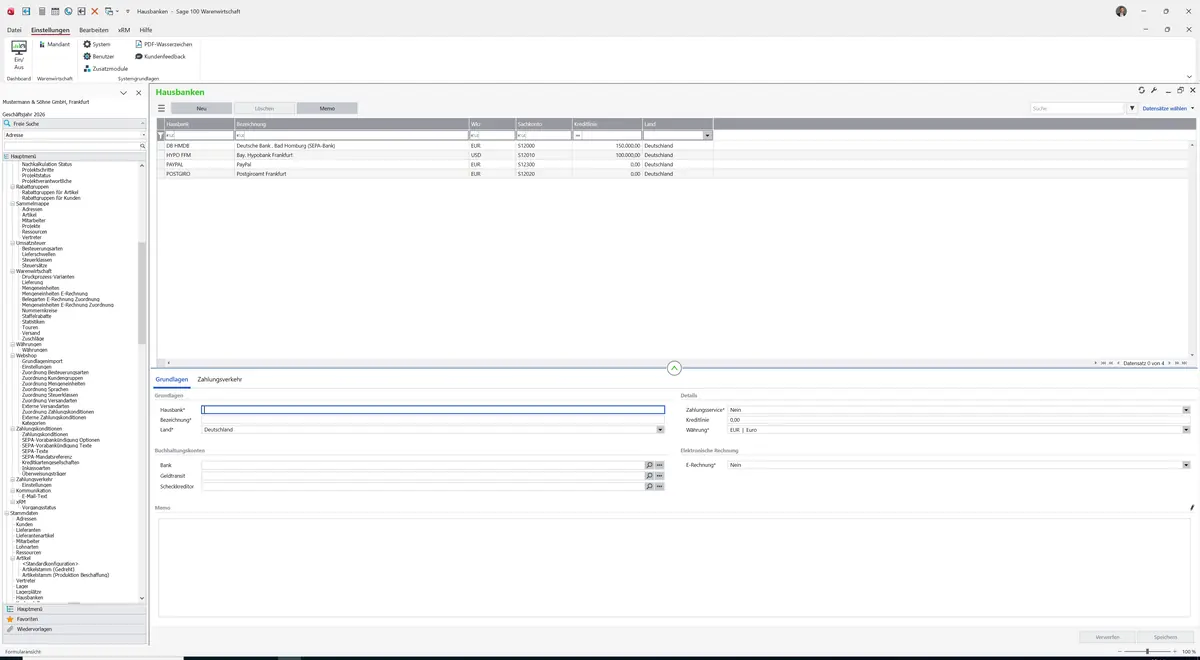1200x660 pixels.
Task: Open PDF-Wasserzeichen settings
Action: (164, 44)
